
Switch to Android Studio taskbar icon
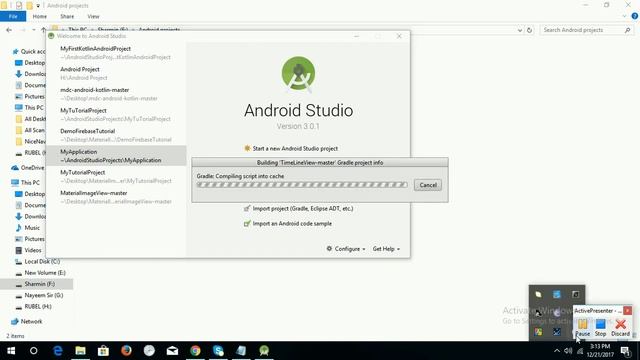click(264, 351)
